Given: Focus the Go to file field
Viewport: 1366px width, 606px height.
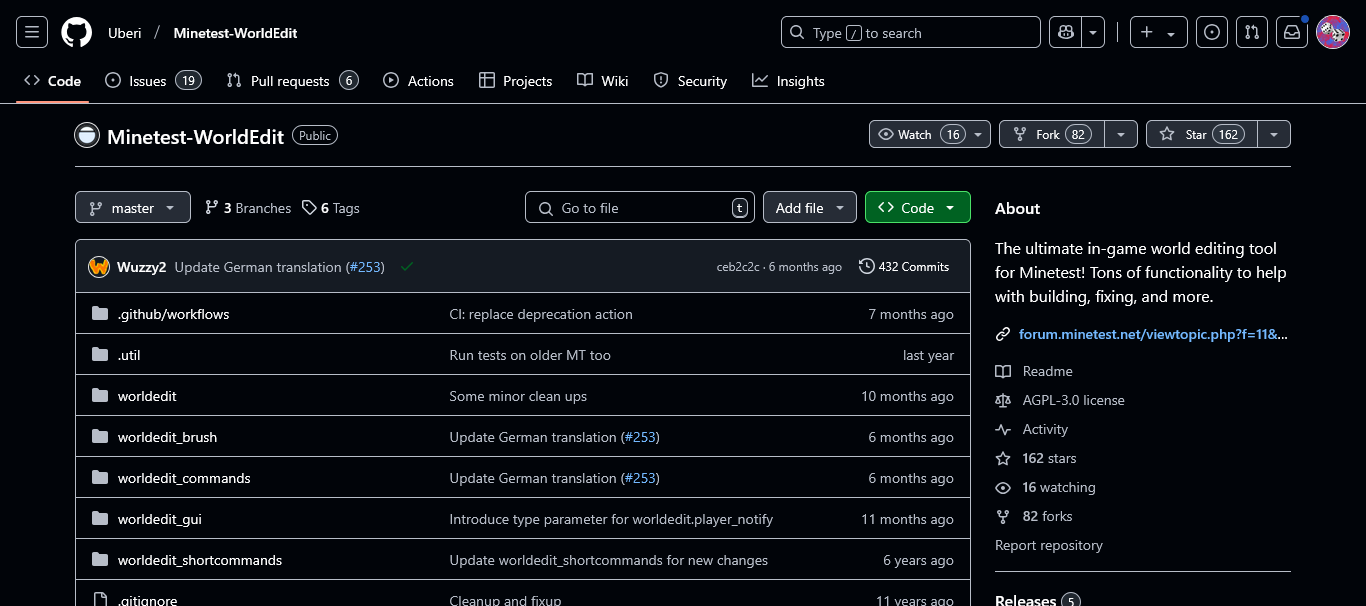Looking at the screenshot, I should click(640, 208).
